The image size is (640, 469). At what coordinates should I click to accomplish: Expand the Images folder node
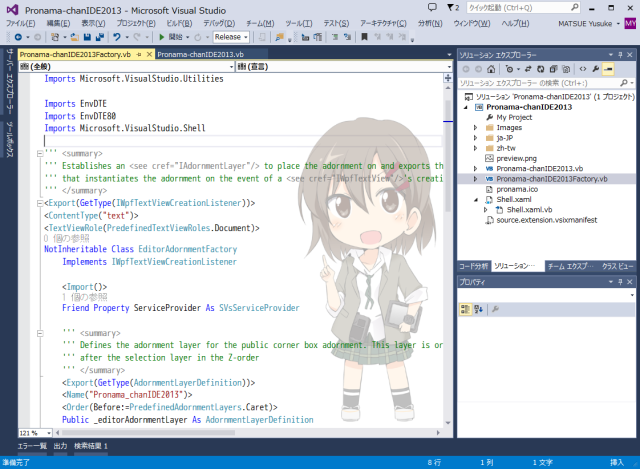[x=475, y=128]
